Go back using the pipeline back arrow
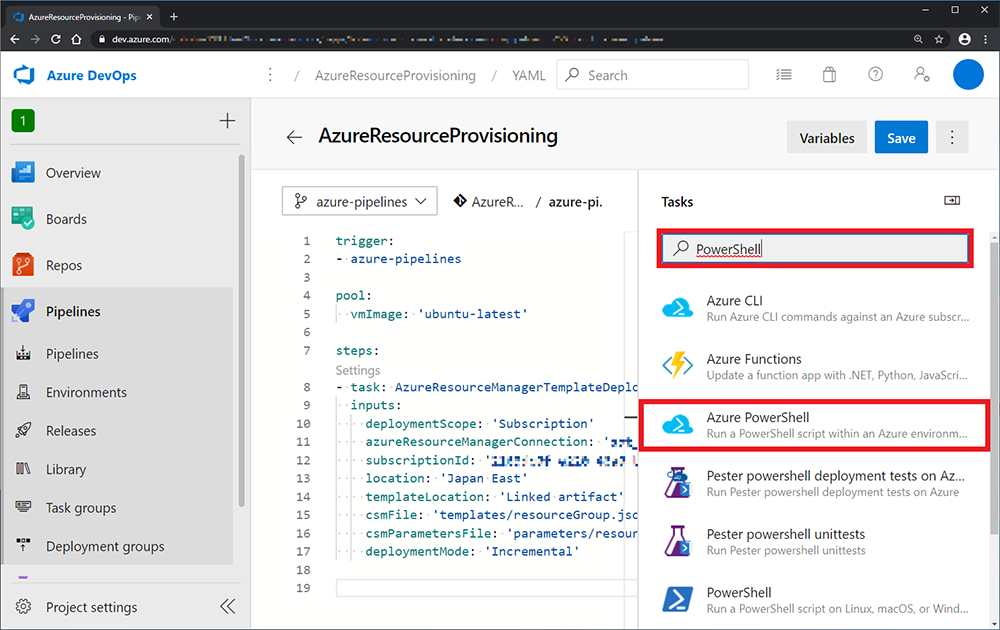1000x630 pixels. [x=294, y=137]
